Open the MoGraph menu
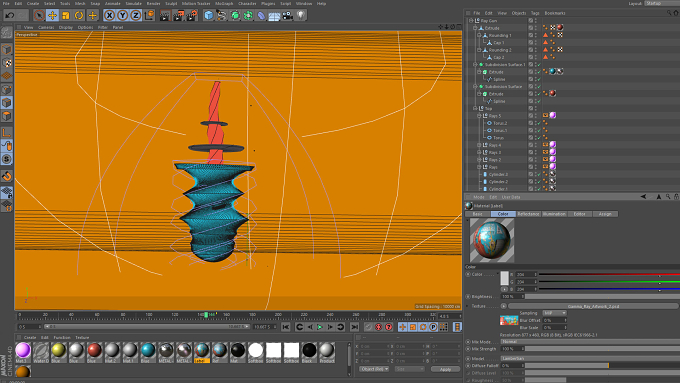This screenshot has width=680, height=383. 224,3
